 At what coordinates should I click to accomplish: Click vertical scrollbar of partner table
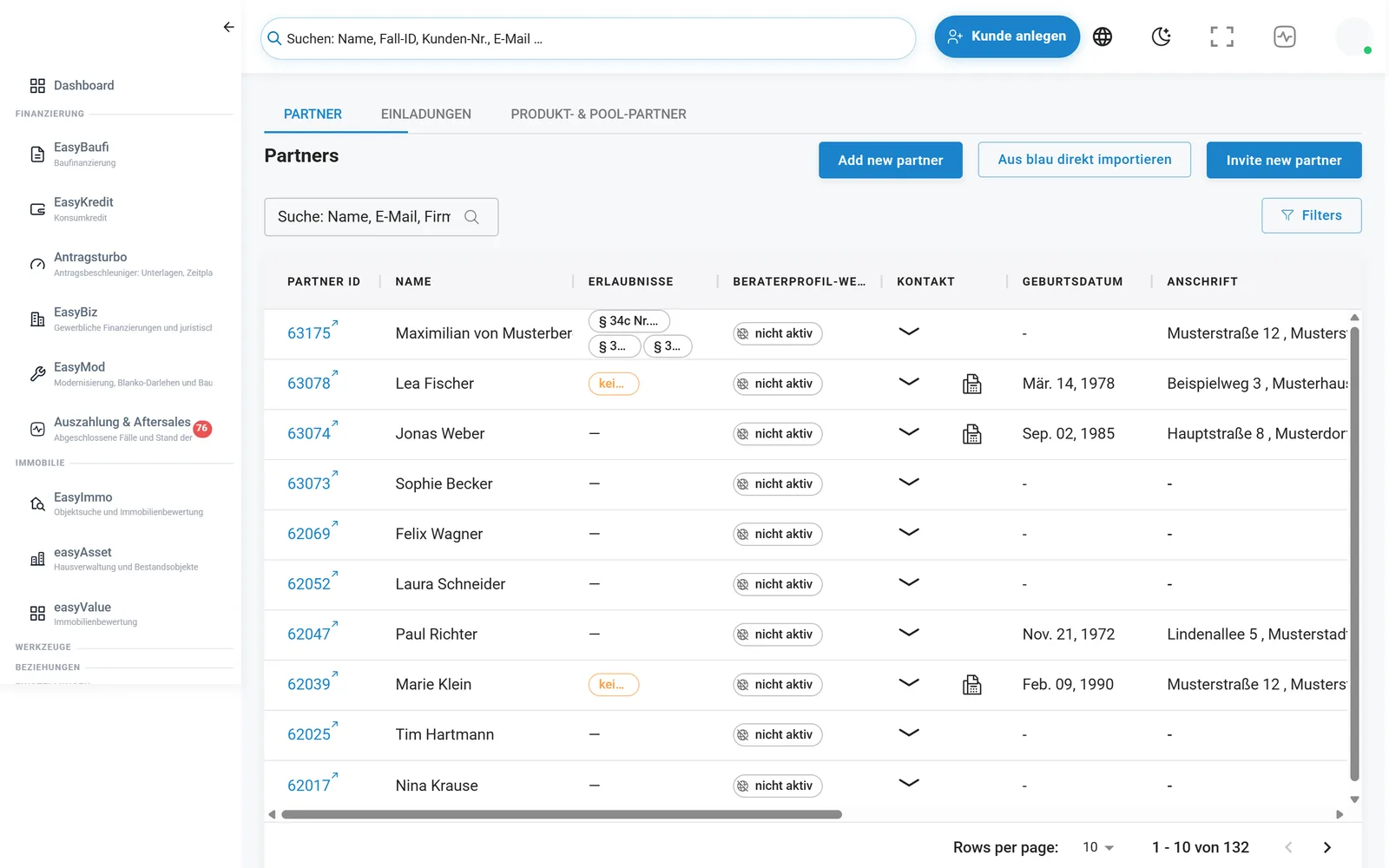(1354, 554)
